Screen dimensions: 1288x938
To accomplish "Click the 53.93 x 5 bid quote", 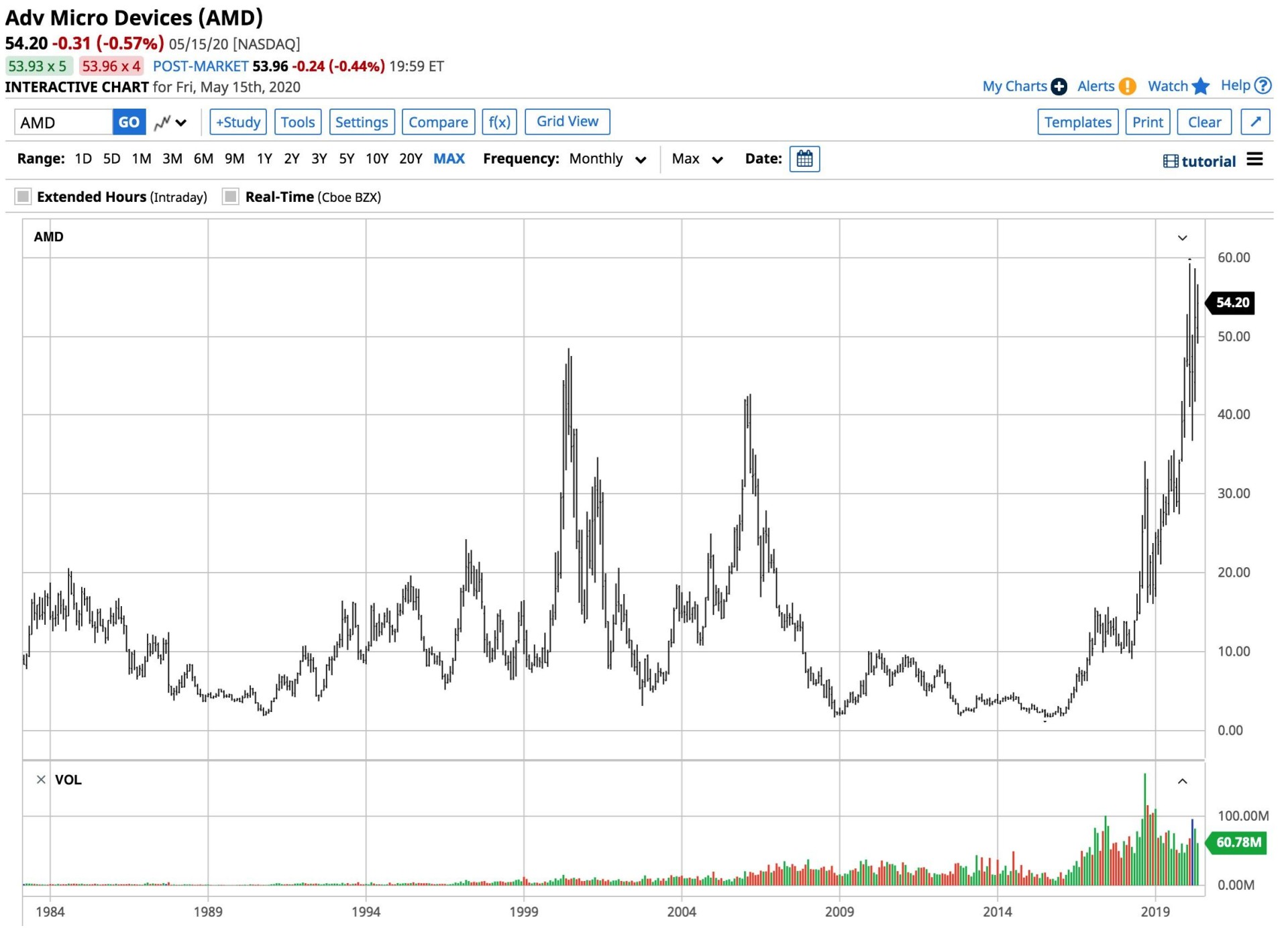I will pos(38,66).
